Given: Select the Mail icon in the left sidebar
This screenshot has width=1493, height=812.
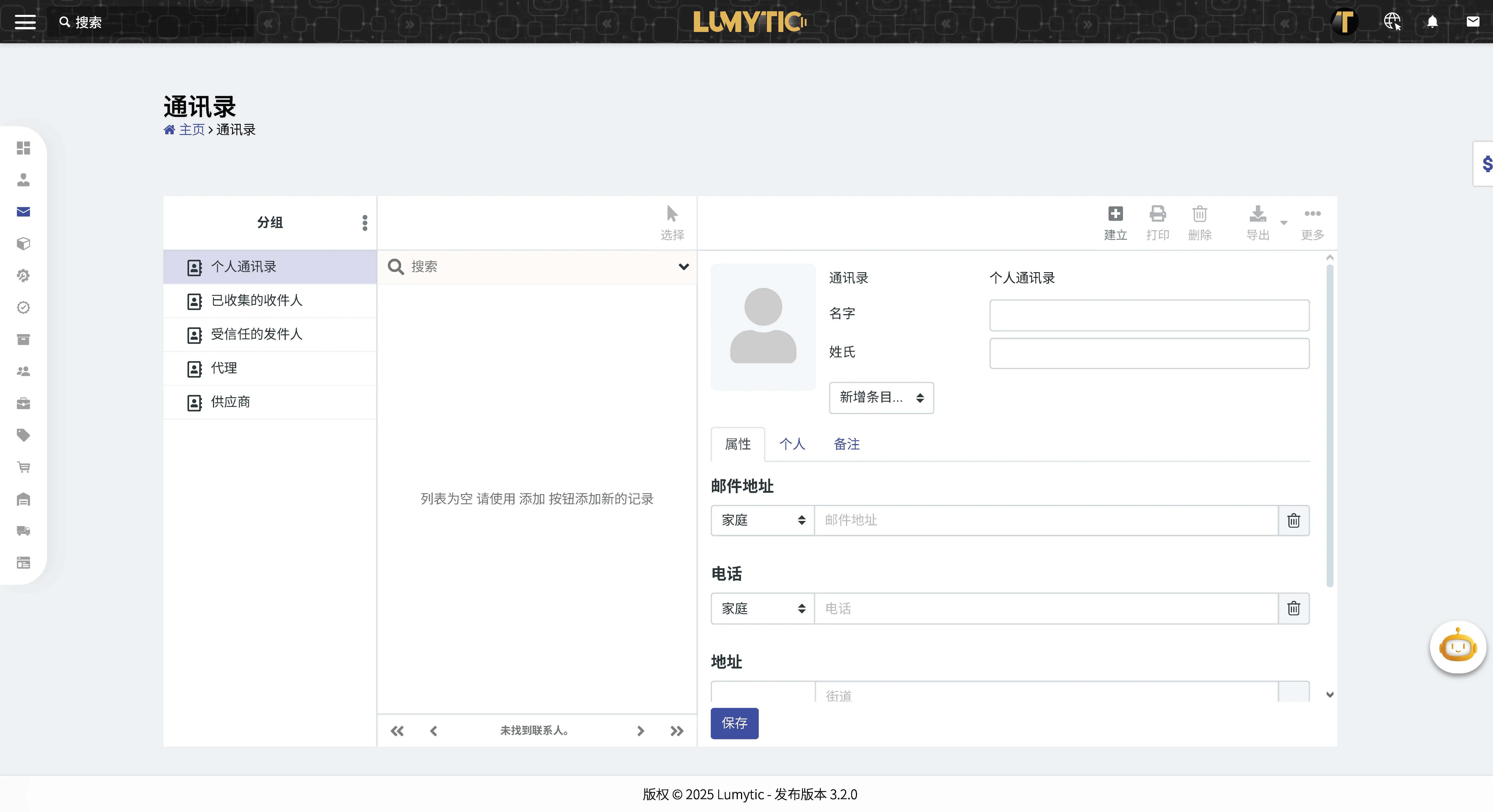Looking at the screenshot, I should click(x=23, y=212).
